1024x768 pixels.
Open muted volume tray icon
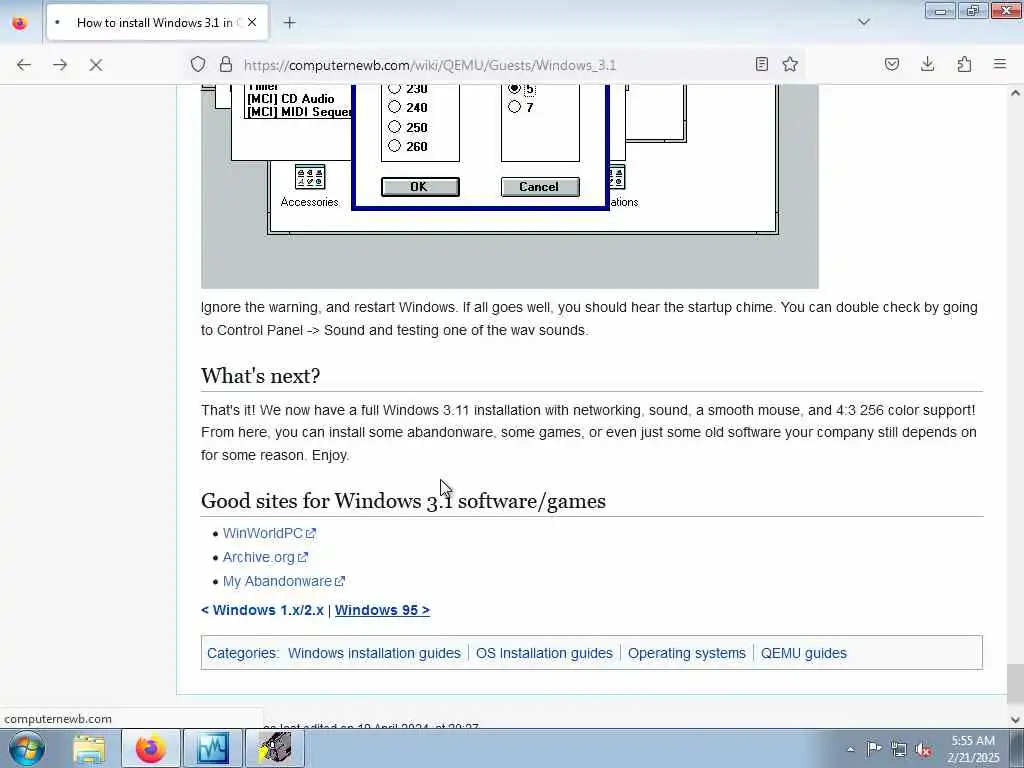point(923,750)
